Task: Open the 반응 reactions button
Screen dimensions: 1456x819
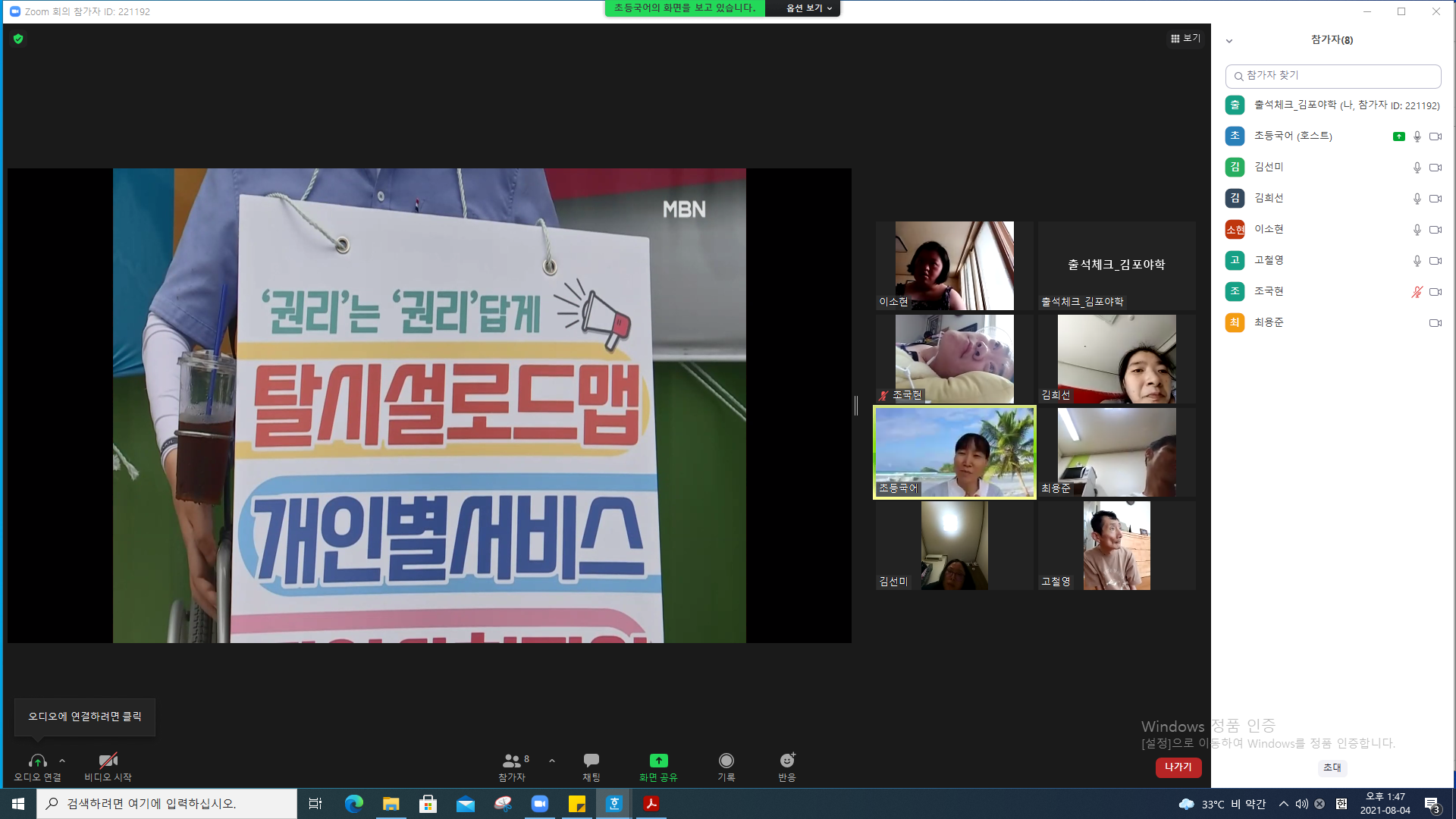Action: (x=787, y=767)
